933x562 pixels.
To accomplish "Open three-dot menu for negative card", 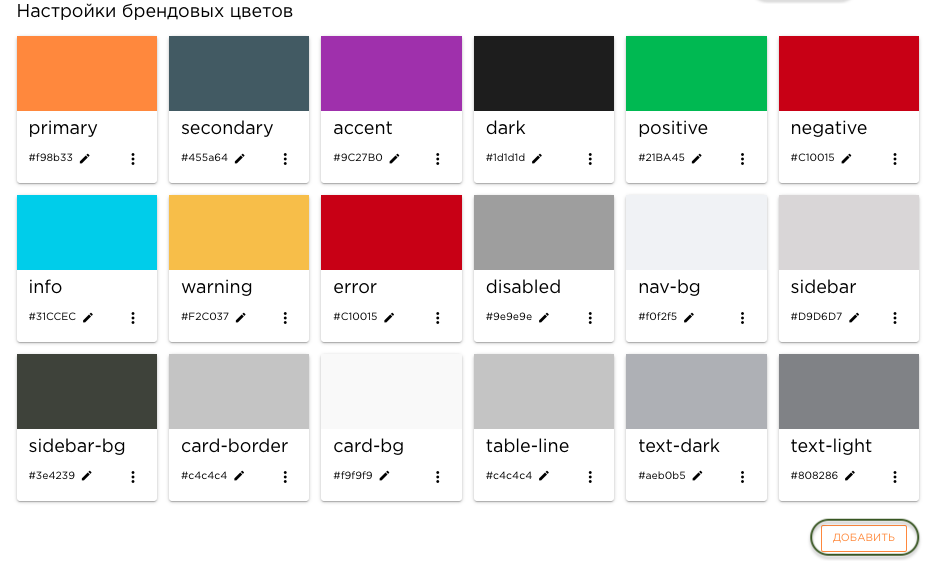I will click(894, 159).
